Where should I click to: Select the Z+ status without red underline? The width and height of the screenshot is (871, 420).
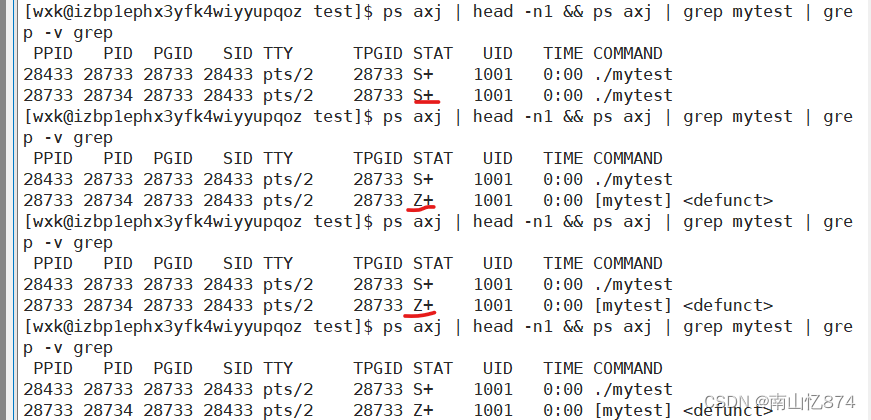pos(423,411)
